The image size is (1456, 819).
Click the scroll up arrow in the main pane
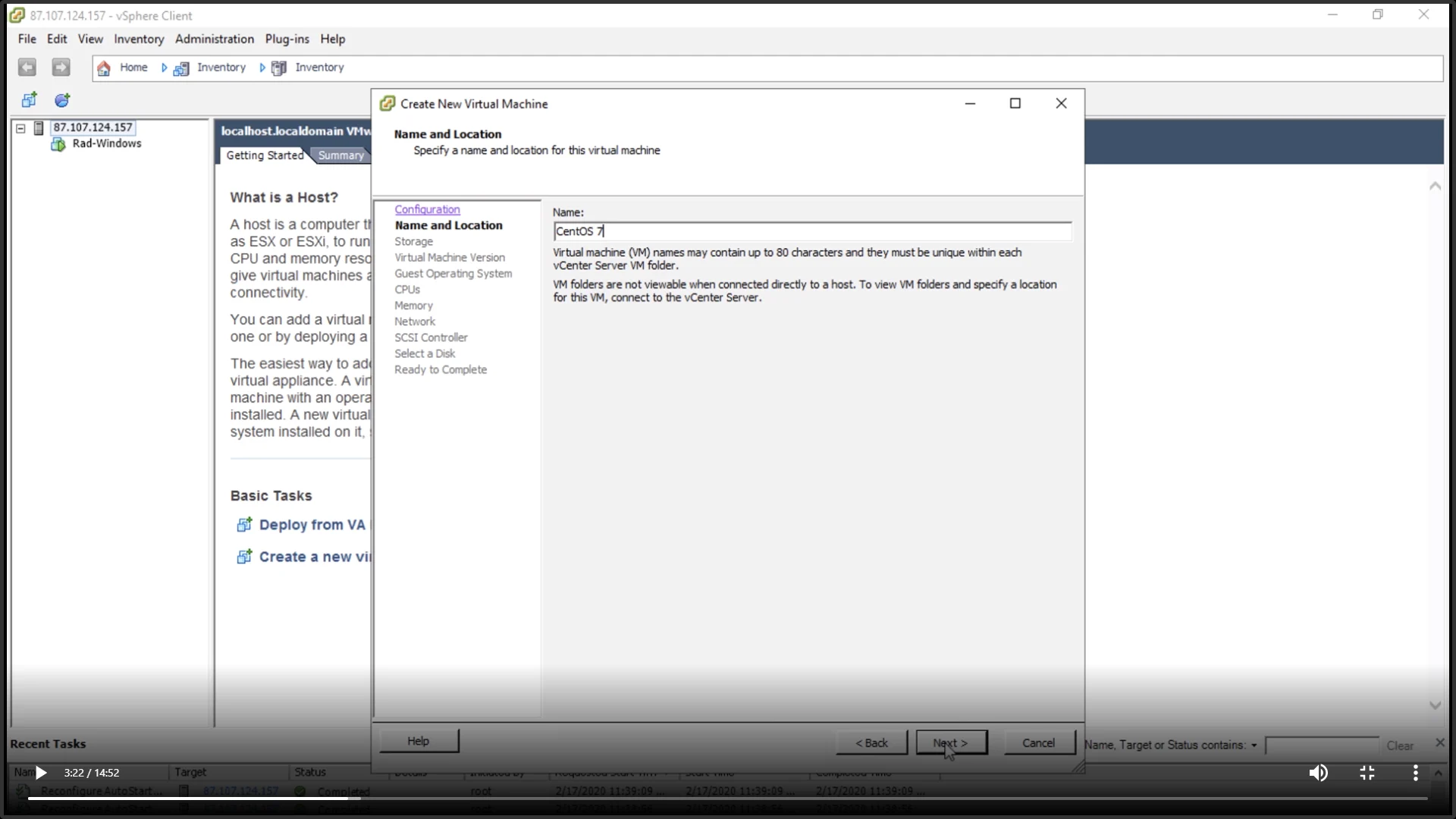click(x=1435, y=186)
